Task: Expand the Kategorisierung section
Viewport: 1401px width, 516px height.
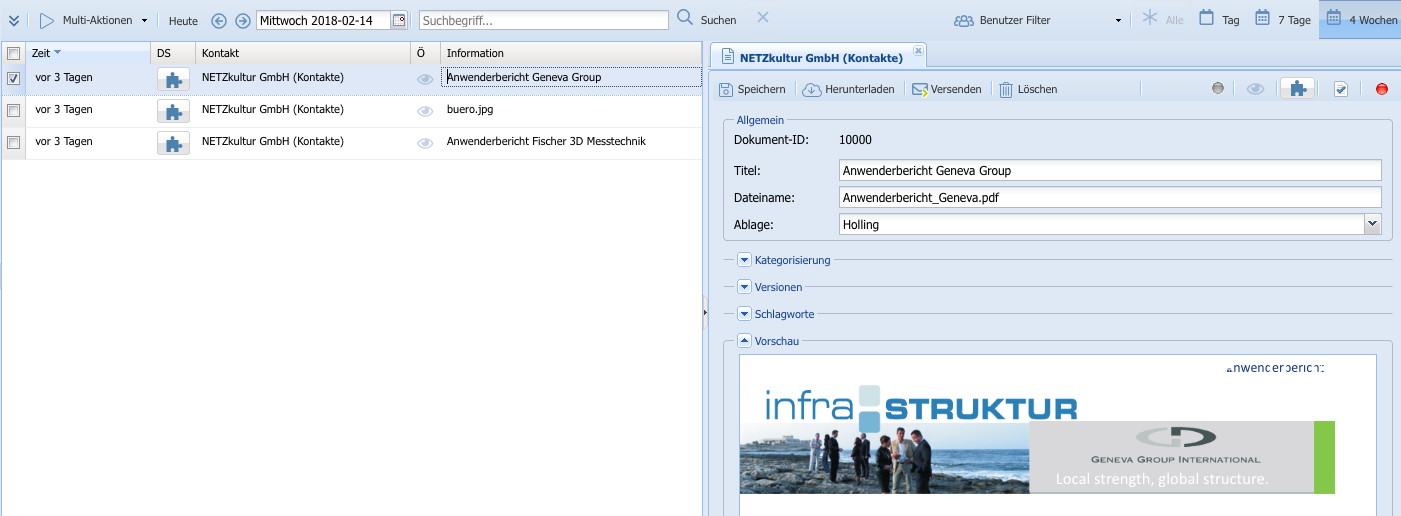Action: pos(744,260)
